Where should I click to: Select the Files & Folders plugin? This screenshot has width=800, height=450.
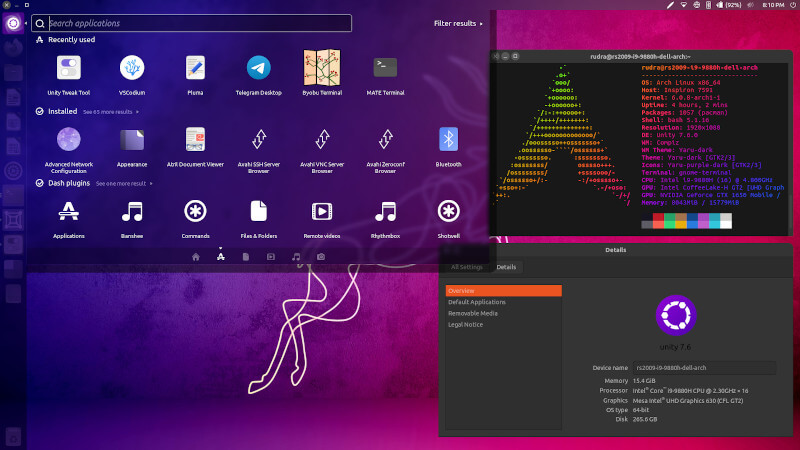click(259, 219)
